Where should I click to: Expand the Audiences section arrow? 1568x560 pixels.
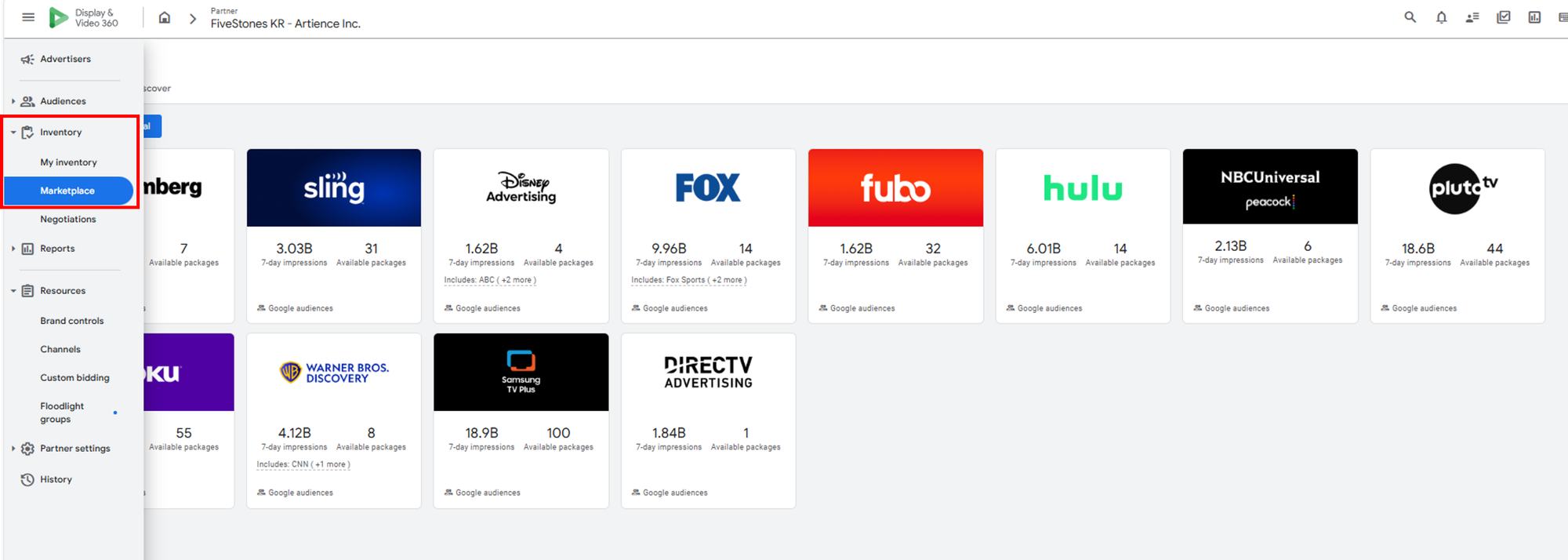coord(13,101)
